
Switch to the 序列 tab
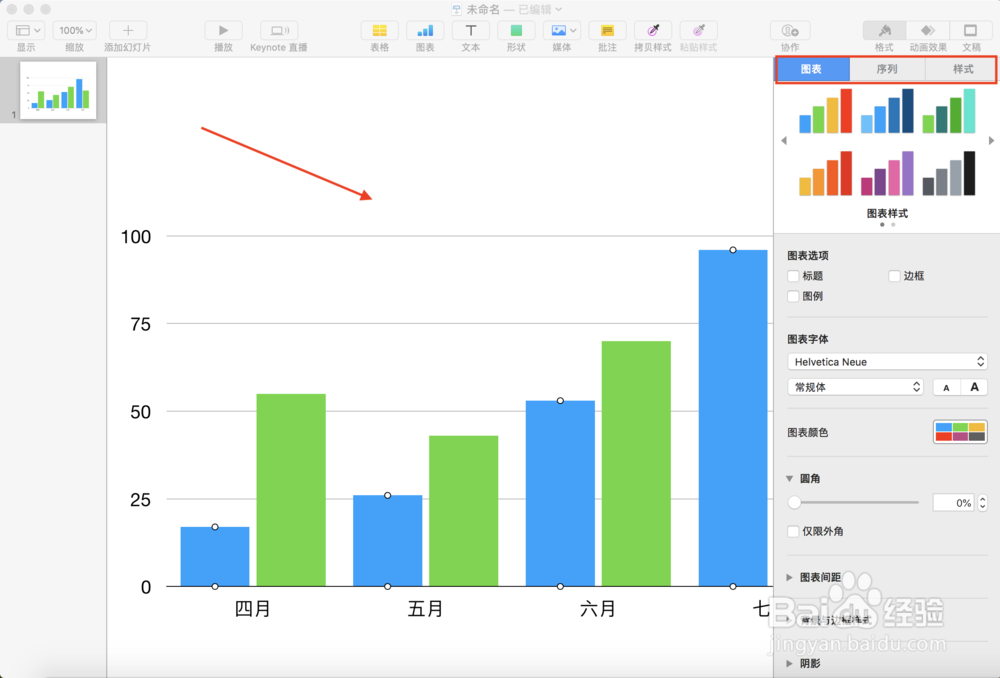pyautogui.click(x=887, y=69)
